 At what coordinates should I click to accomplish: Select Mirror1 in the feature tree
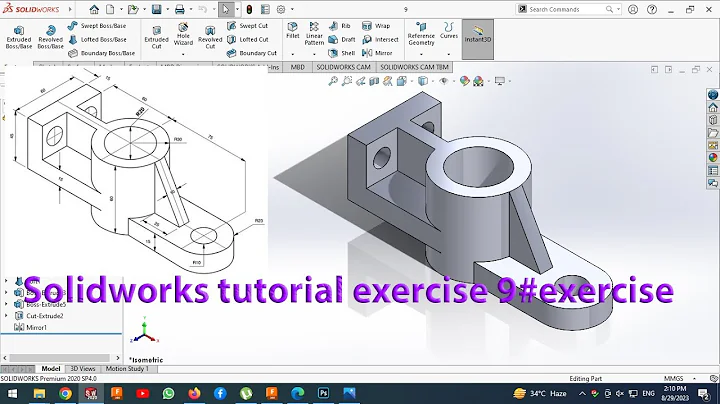coord(31,327)
